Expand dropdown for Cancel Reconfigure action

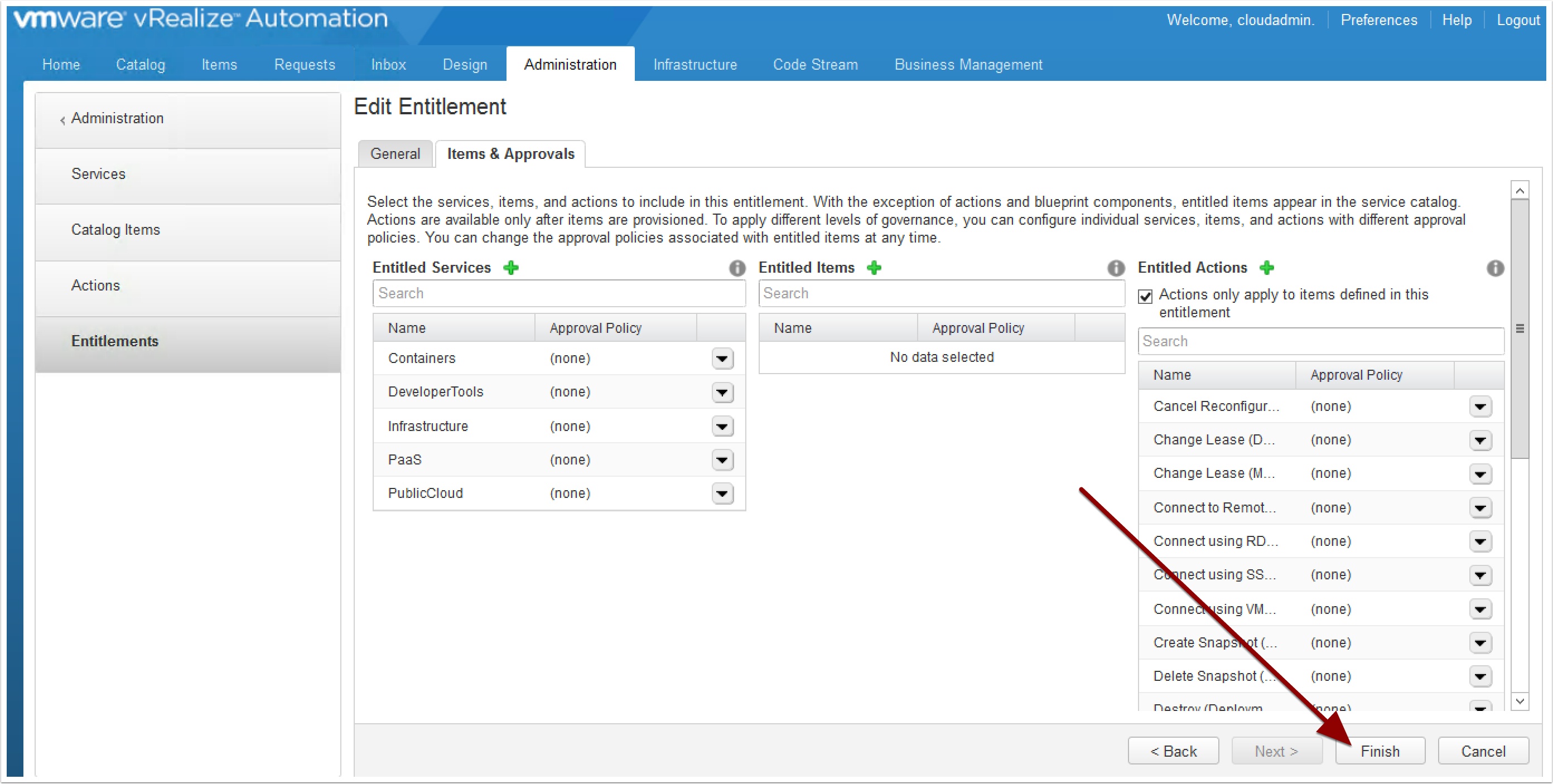[x=1479, y=406]
